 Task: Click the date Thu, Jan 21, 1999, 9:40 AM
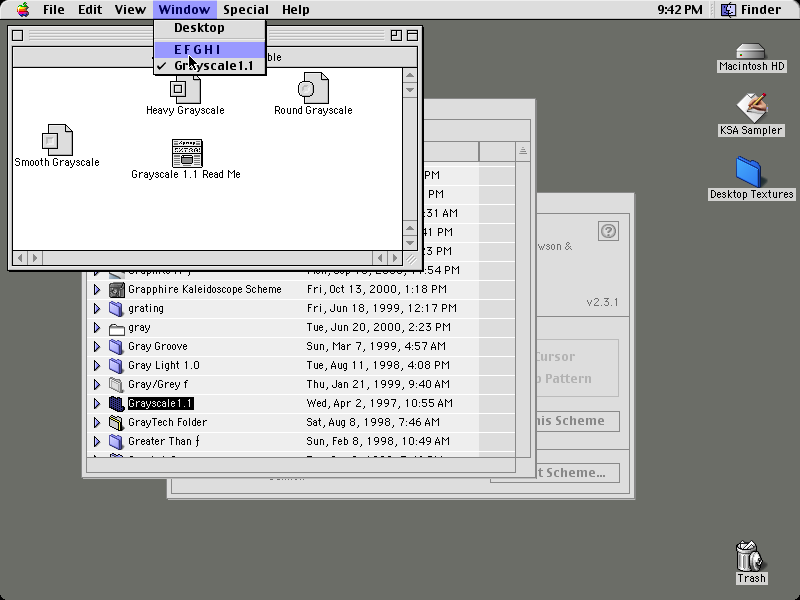click(378, 384)
